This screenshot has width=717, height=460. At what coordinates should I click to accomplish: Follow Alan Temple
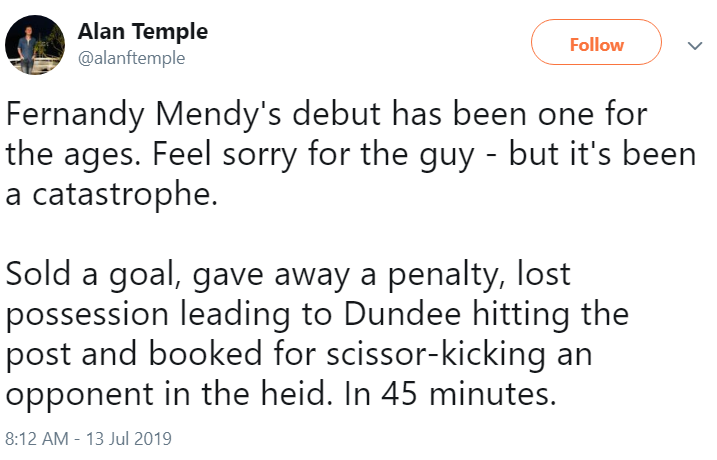pos(596,42)
